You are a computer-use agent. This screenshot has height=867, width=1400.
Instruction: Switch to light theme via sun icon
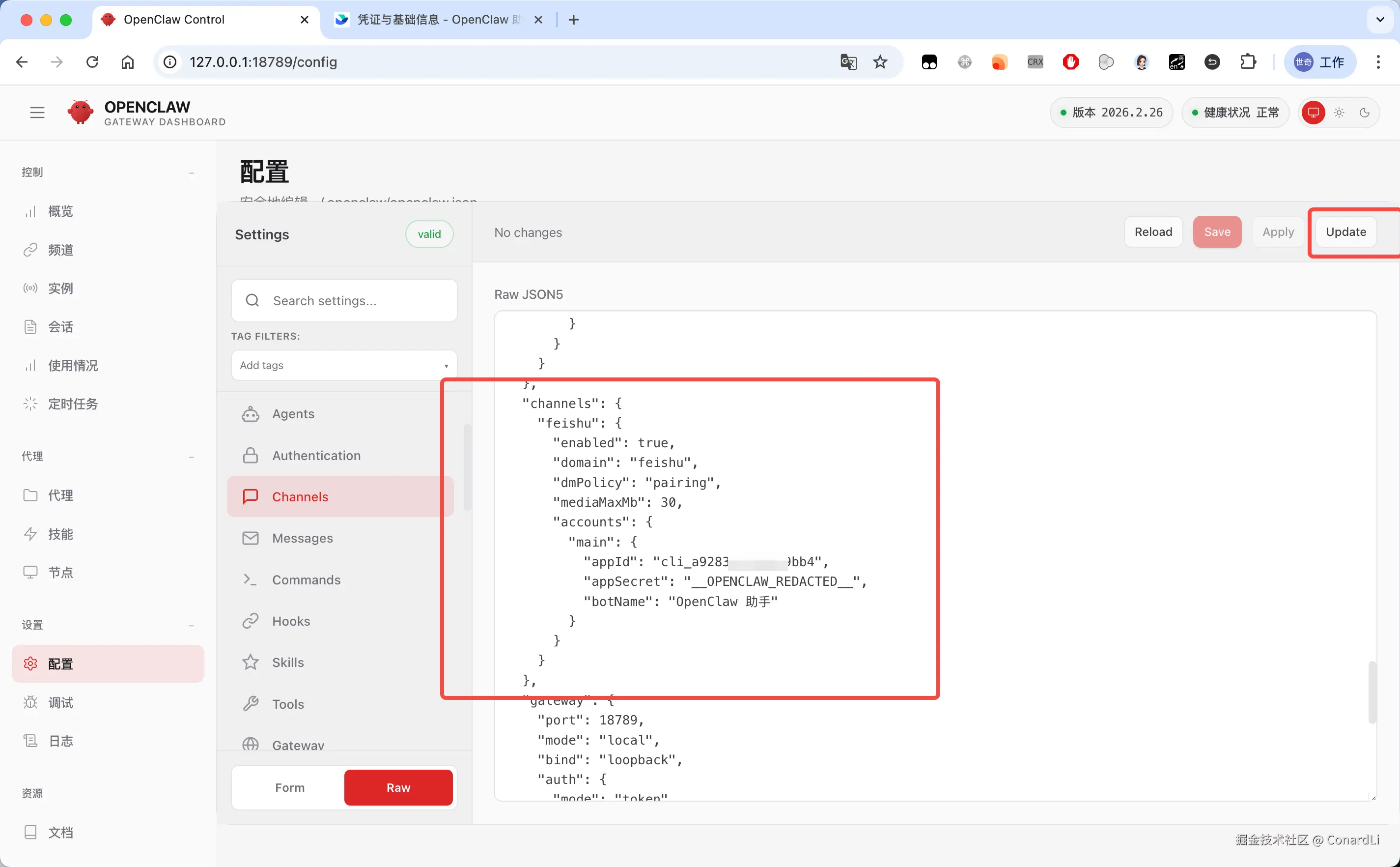click(1339, 113)
